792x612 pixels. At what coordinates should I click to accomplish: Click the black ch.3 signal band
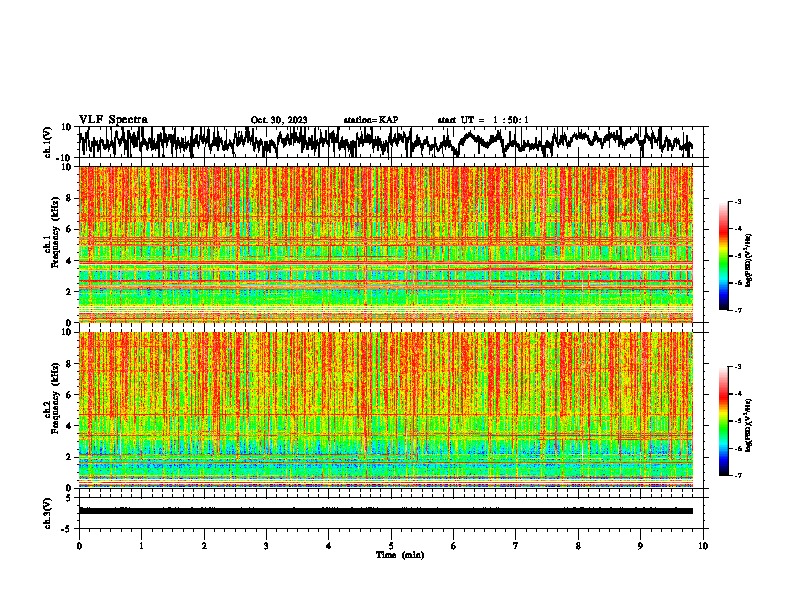click(x=386, y=511)
